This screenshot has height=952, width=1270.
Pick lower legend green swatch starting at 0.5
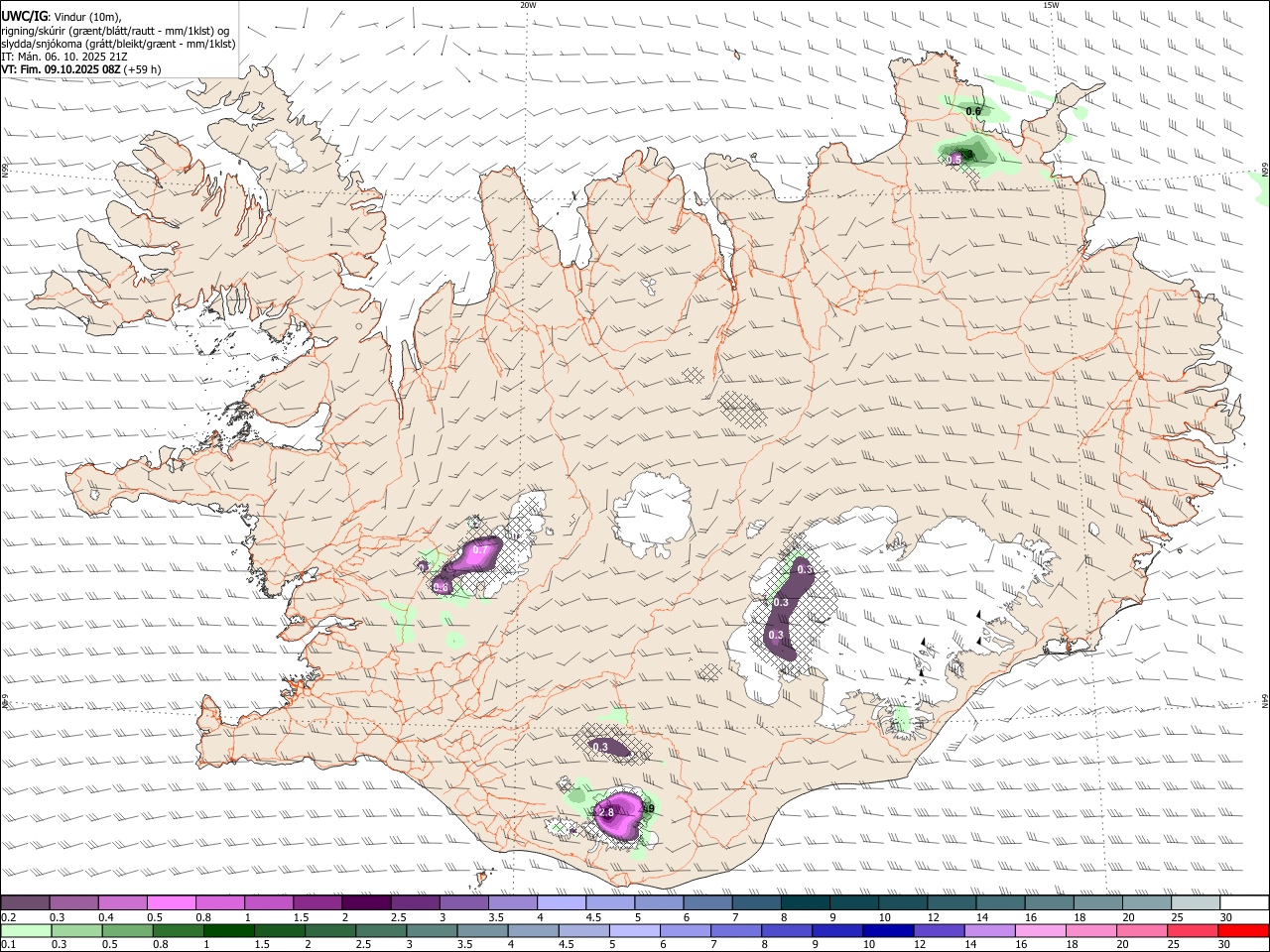[x=127, y=930]
